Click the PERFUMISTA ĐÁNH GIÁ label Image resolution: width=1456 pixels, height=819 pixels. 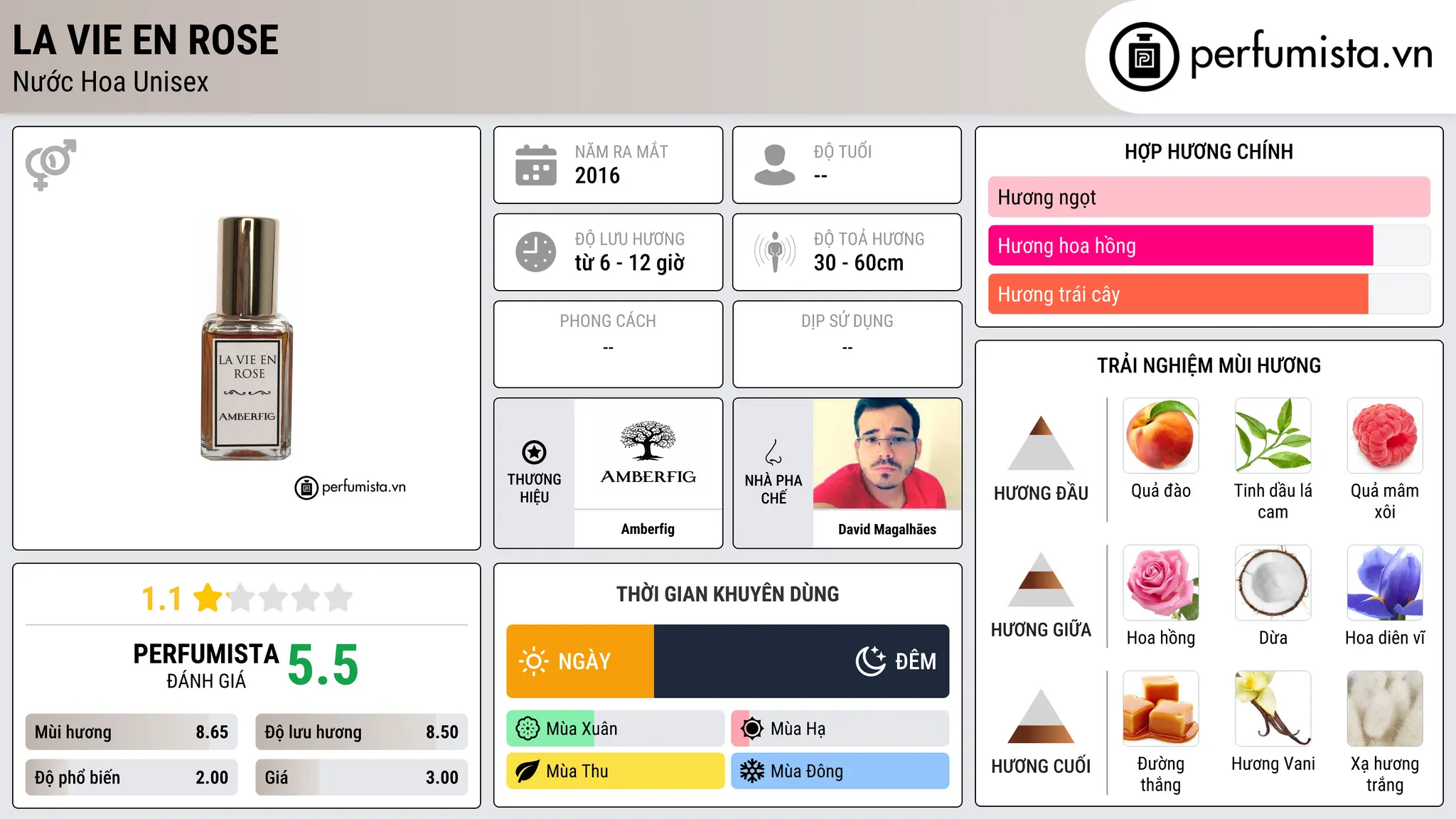coord(206,665)
